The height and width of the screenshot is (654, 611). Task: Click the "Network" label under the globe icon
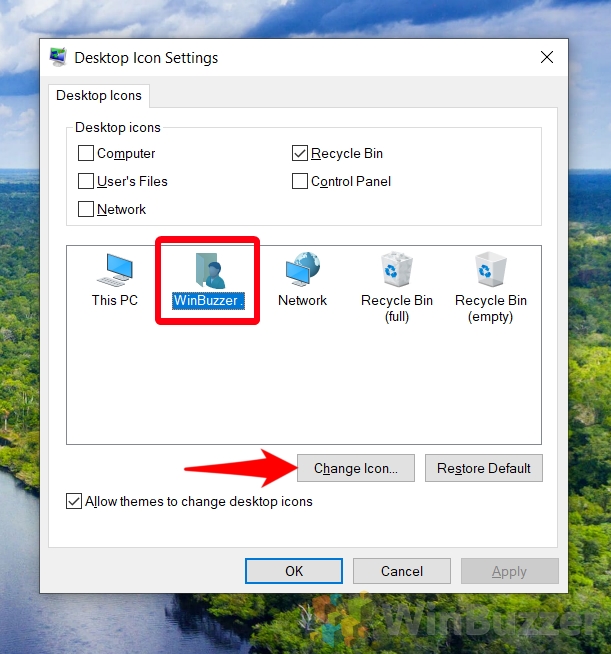(x=302, y=300)
